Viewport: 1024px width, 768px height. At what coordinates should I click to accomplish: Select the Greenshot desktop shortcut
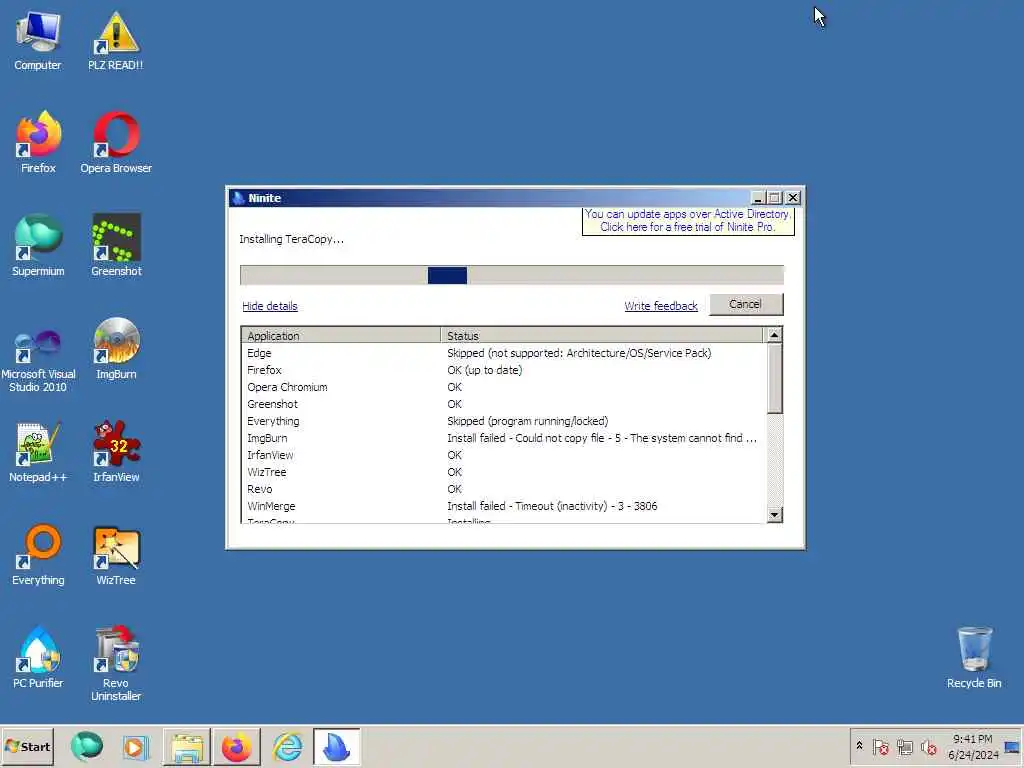click(x=116, y=246)
